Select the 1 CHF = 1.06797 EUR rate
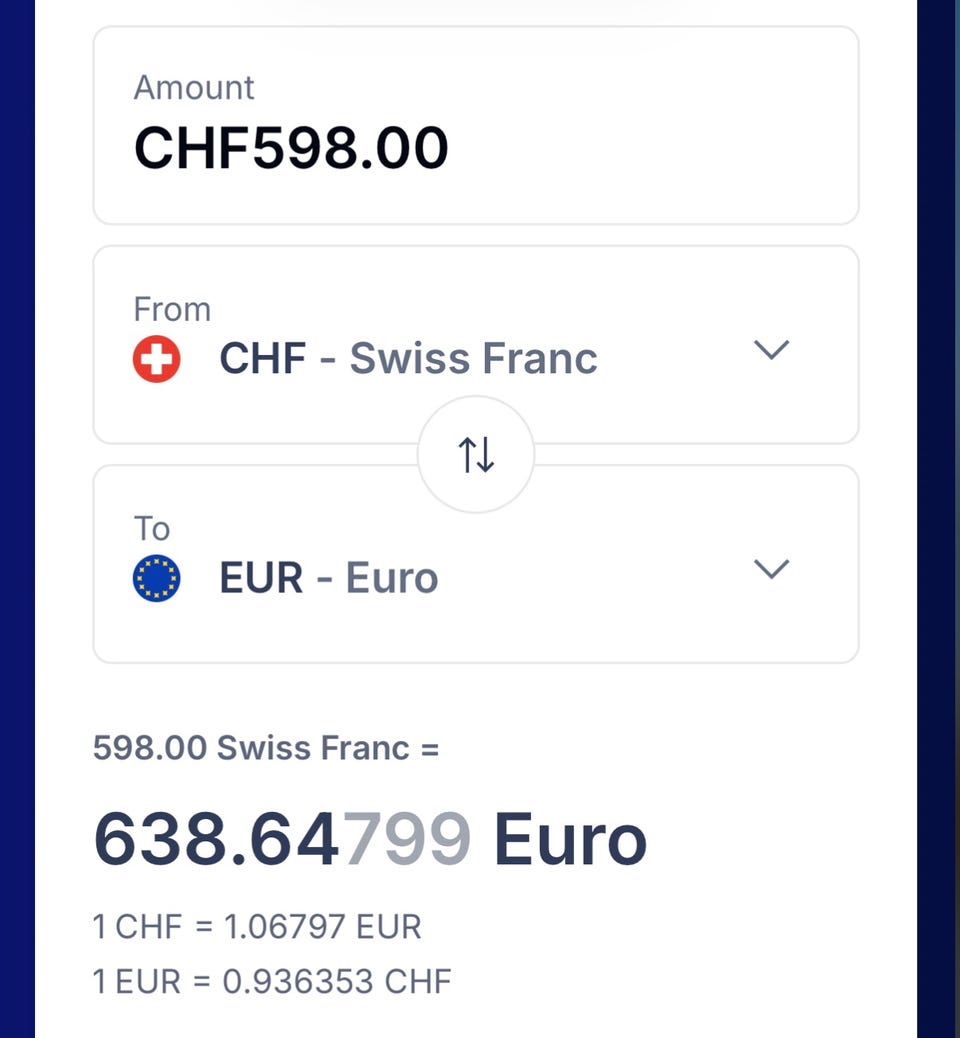The height and width of the screenshot is (1038, 960). [x=257, y=927]
